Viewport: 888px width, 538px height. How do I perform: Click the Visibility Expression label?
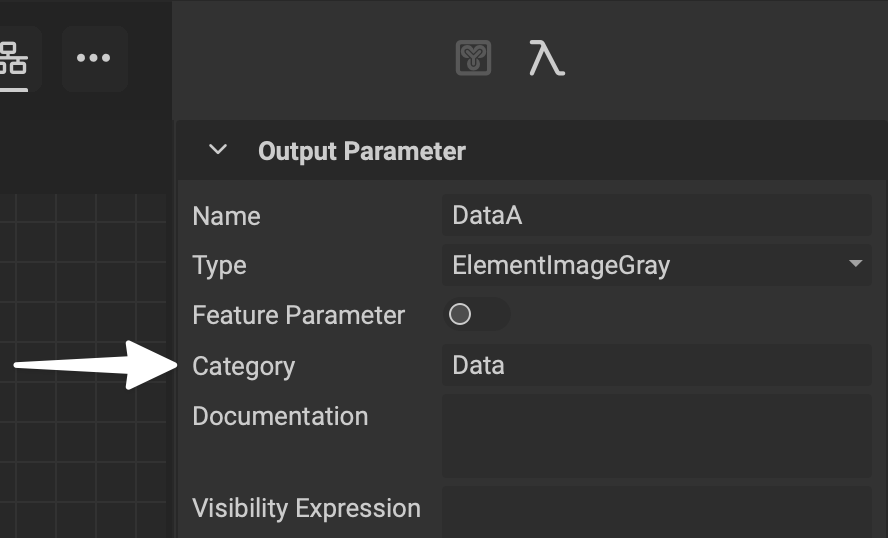(306, 508)
